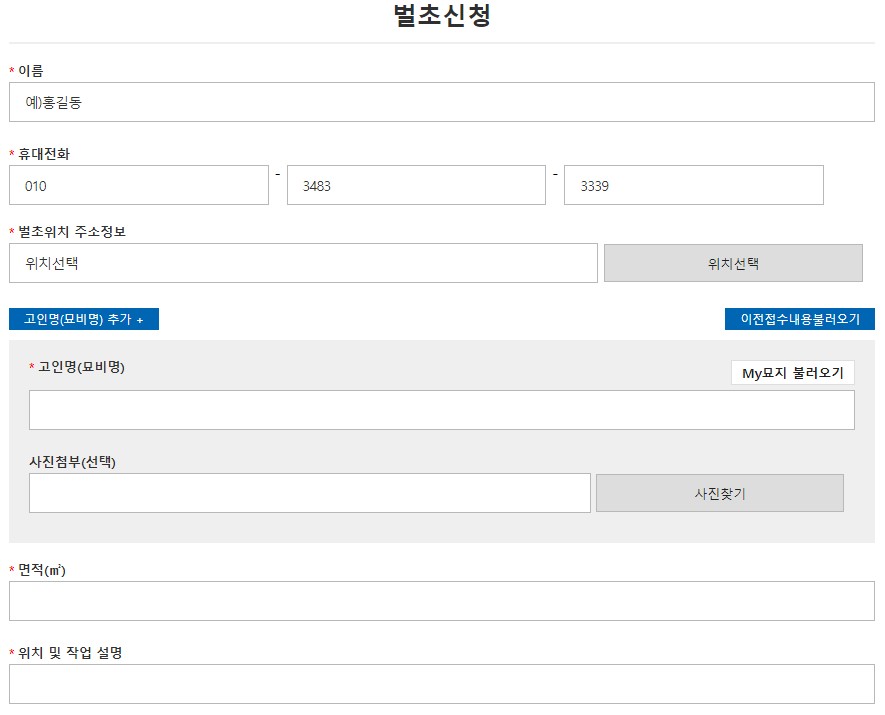The height and width of the screenshot is (715, 885).
Task: Click the middle phone field with 3483
Action: coord(415,184)
